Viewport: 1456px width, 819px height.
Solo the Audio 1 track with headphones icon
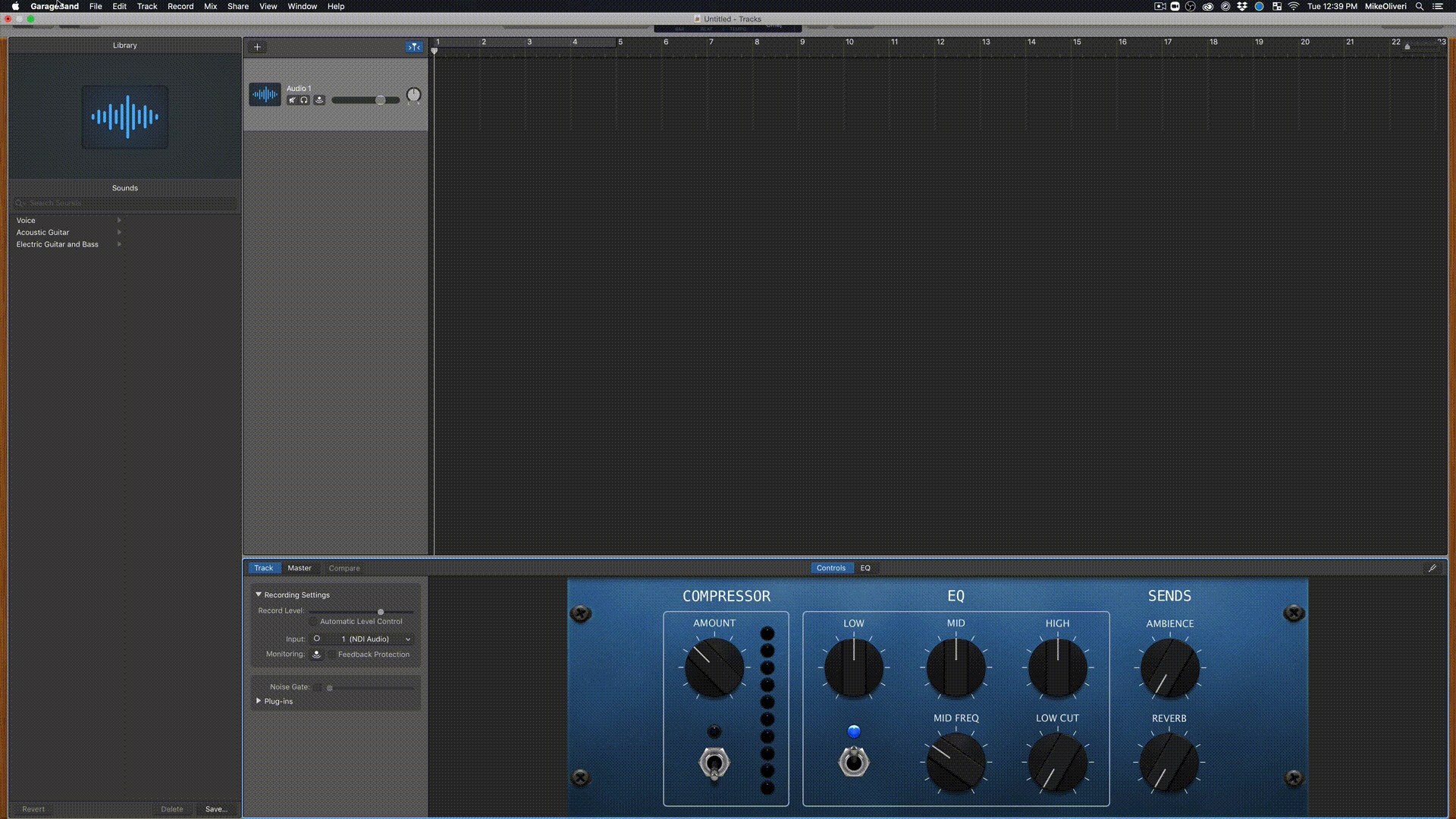tap(305, 100)
